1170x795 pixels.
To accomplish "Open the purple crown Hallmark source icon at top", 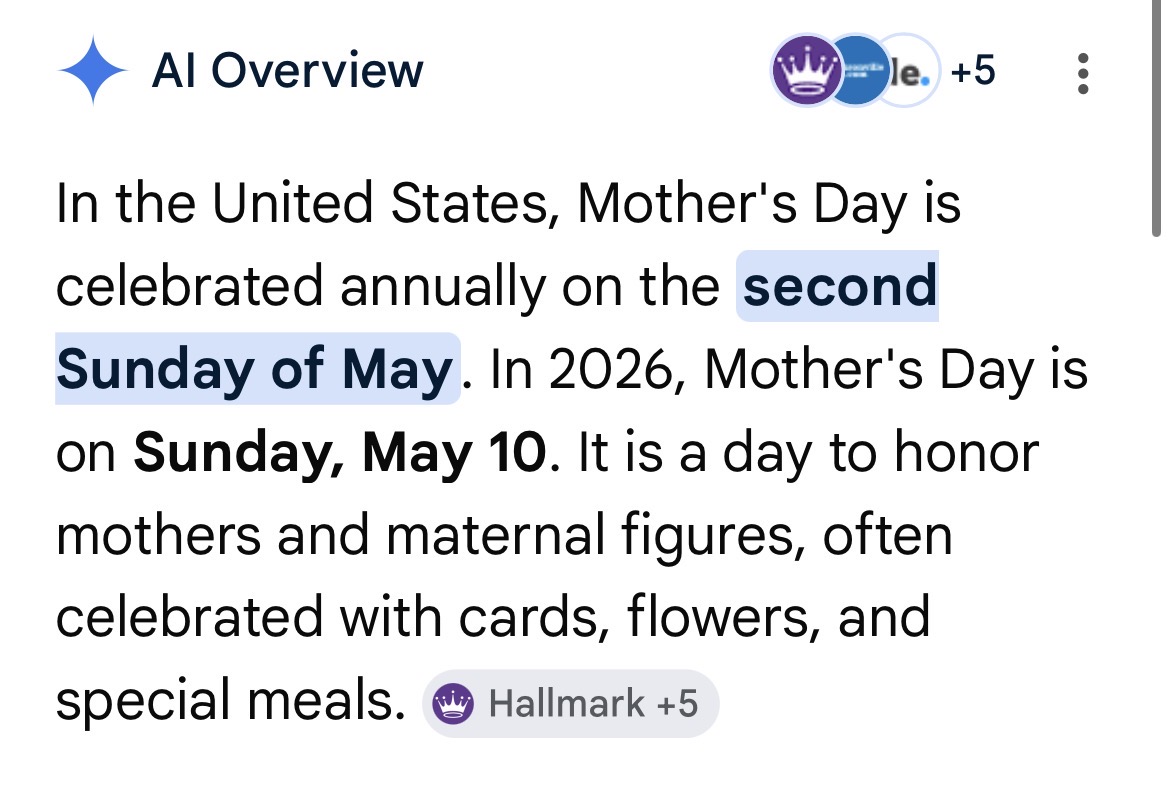I will point(804,70).
